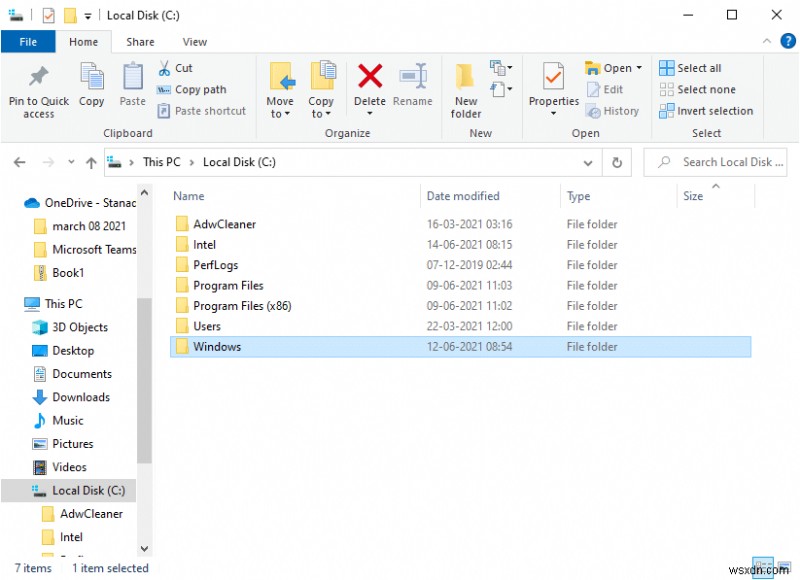Viewport: 800px width, 580px height.
Task: Open the Copy to menu
Action: tap(321, 90)
